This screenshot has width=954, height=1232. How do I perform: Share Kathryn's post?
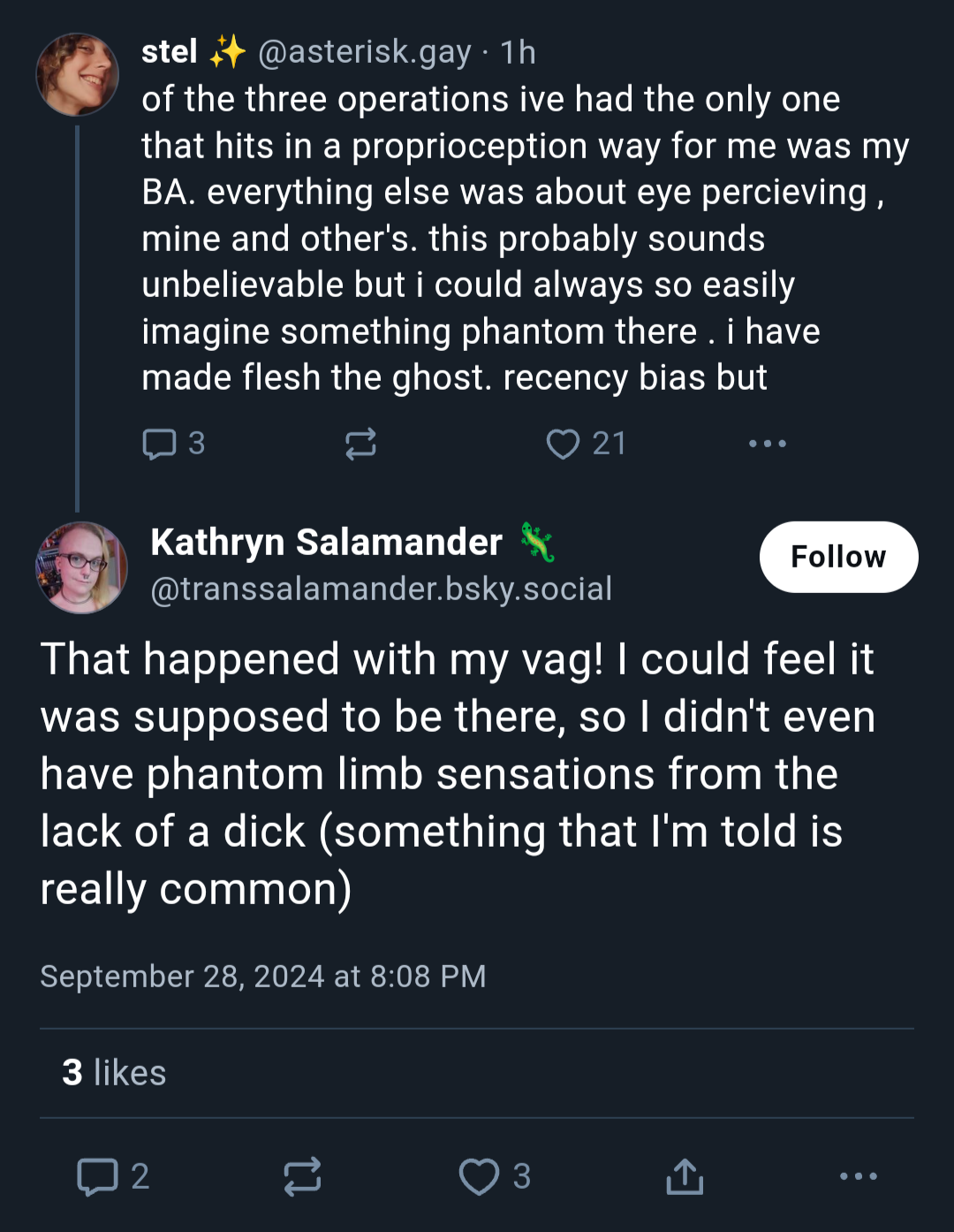click(685, 1176)
